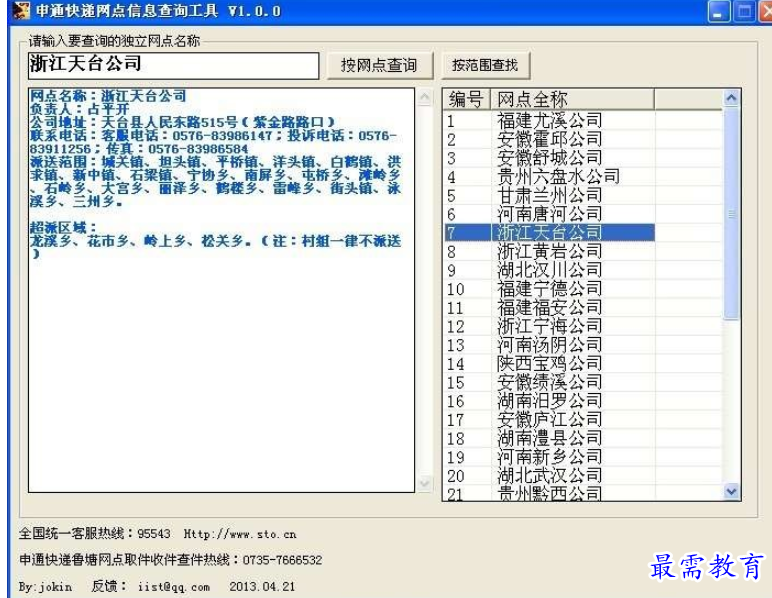Click the list scrollbar up arrow
772x598 pixels.
(732, 98)
